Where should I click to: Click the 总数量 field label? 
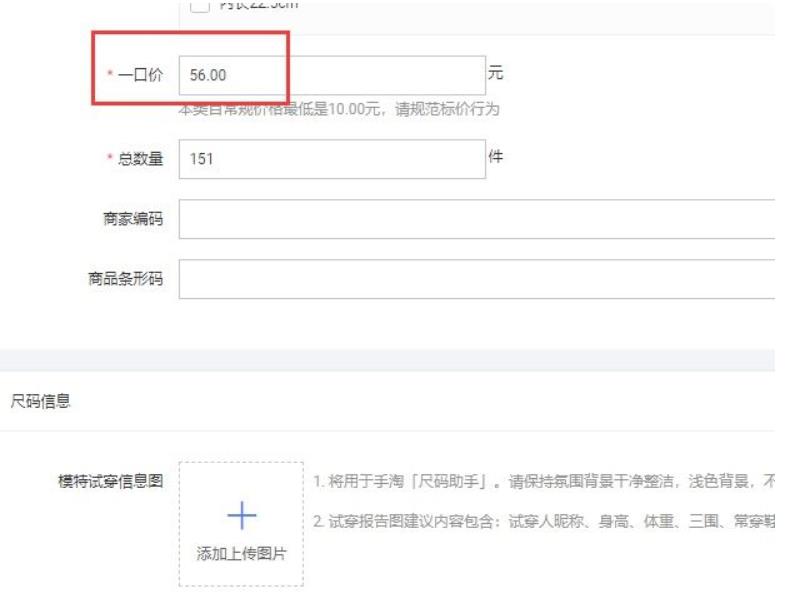(x=142, y=159)
